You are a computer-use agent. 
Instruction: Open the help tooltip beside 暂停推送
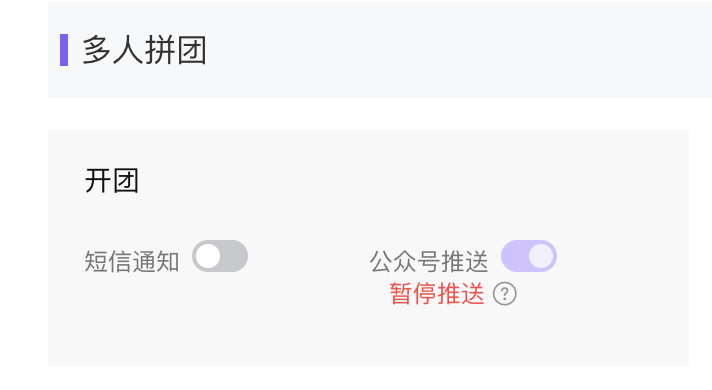click(x=504, y=294)
